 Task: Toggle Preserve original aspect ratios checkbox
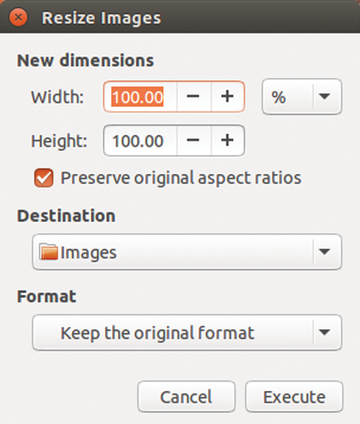tap(44, 178)
